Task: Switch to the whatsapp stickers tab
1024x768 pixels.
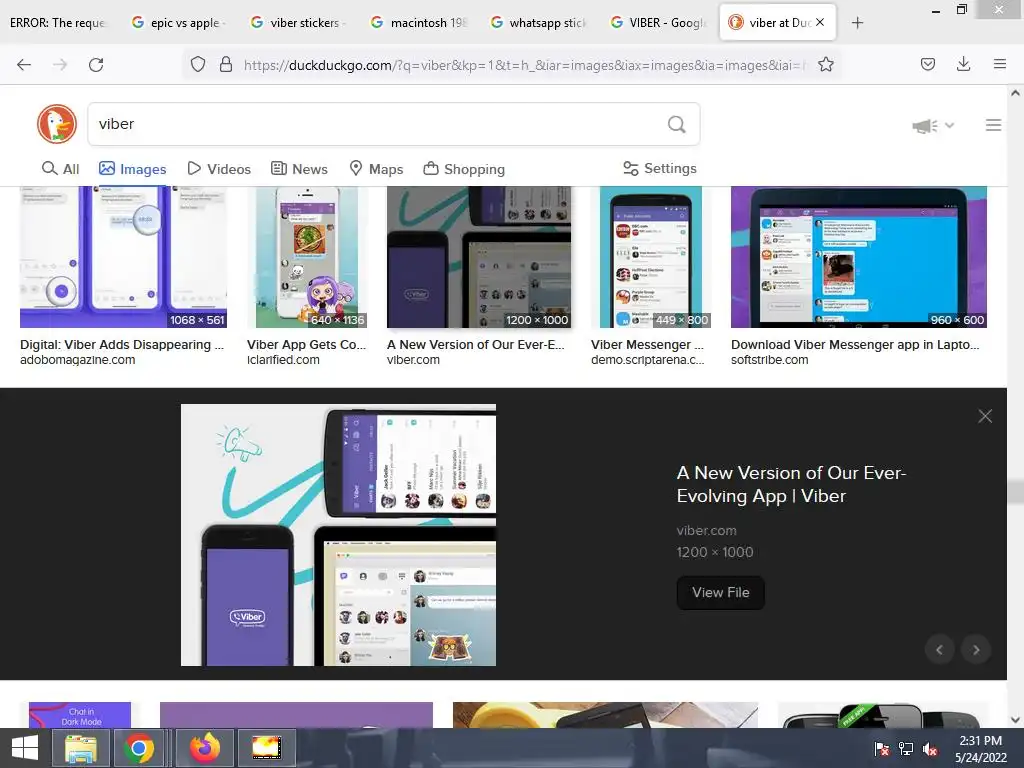Action: tap(539, 23)
